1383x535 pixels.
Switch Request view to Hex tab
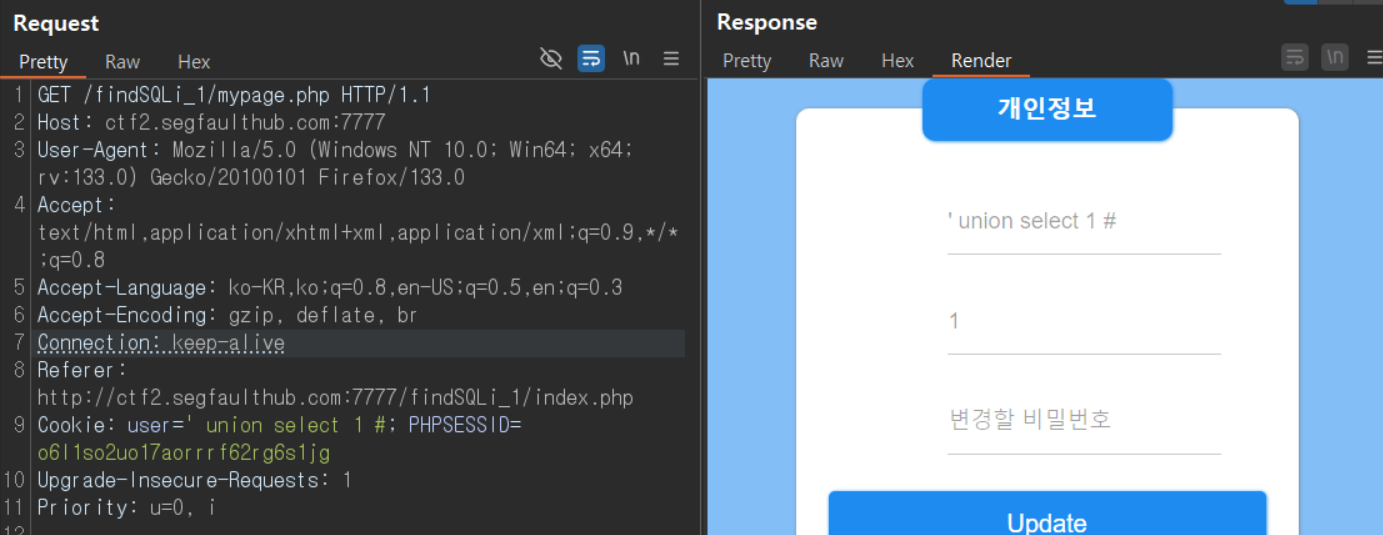point(194,62)
